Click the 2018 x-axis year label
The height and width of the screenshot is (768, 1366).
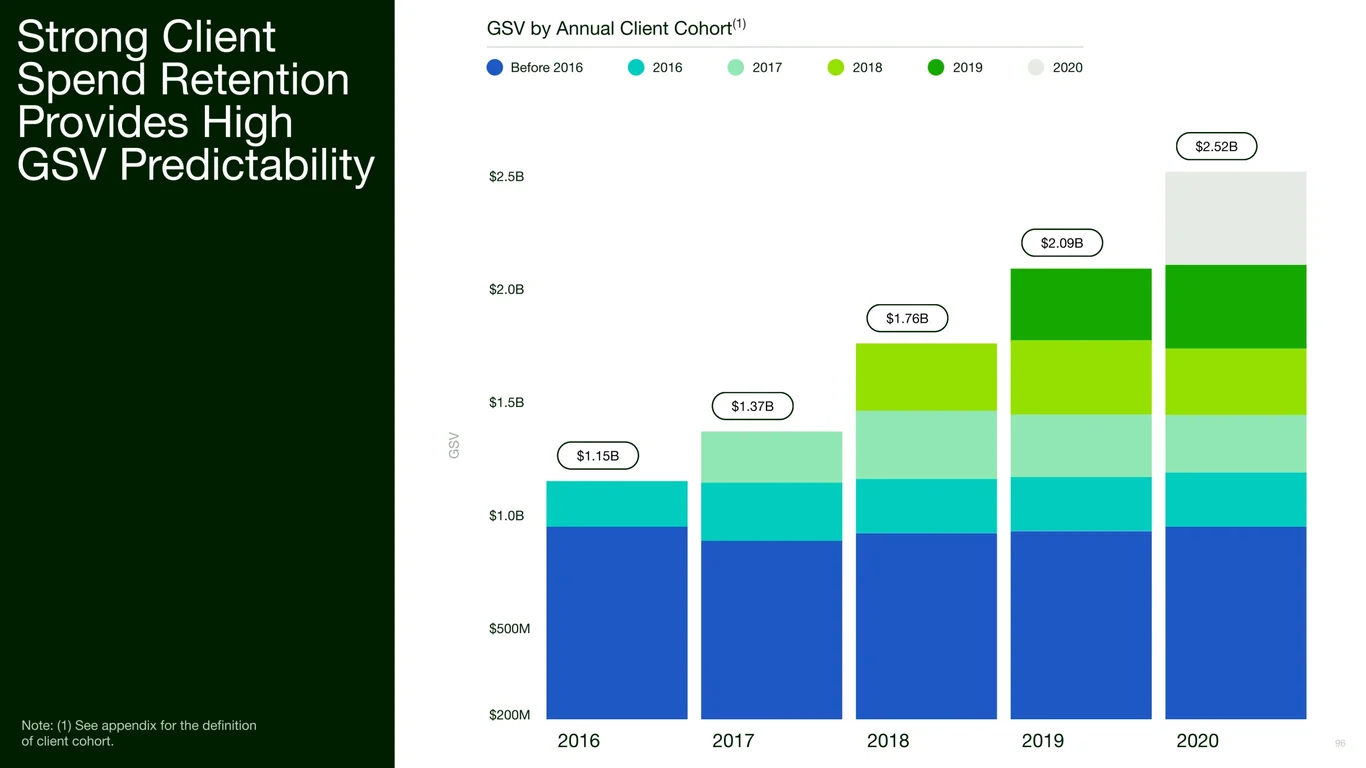click(x=888, y=741)
